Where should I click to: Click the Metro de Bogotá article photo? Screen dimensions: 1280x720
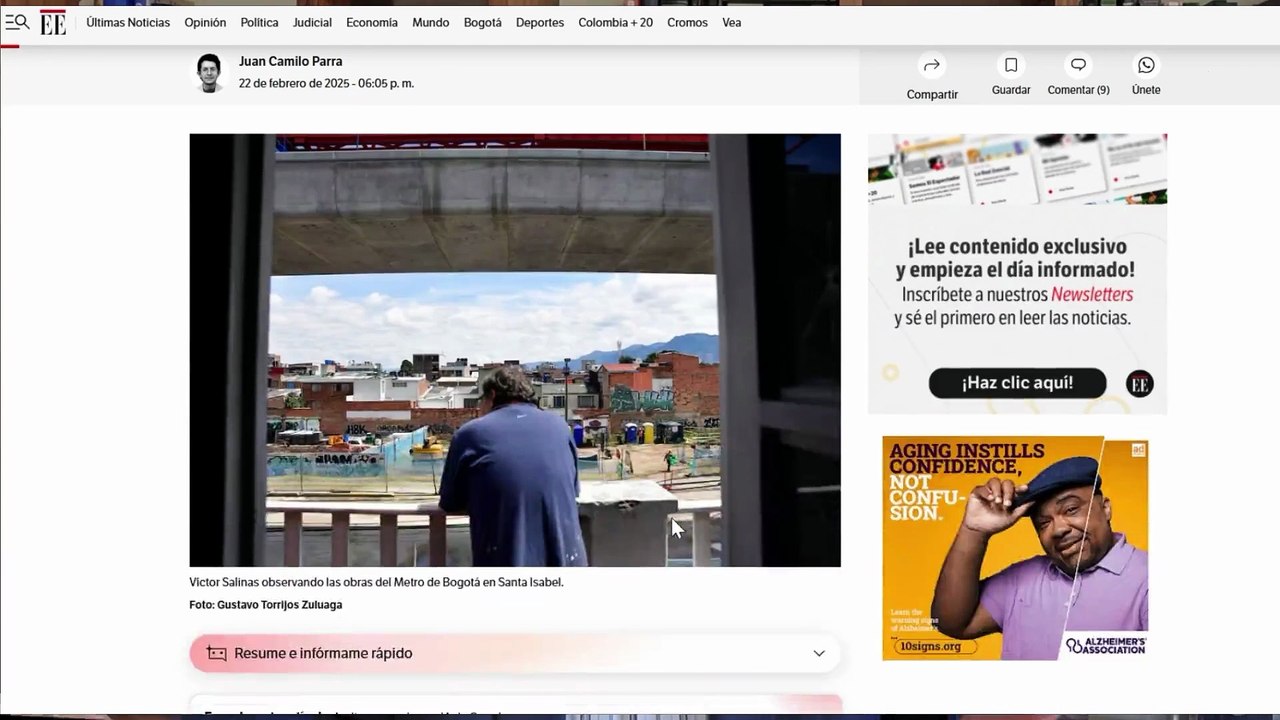tap(515, 350)
